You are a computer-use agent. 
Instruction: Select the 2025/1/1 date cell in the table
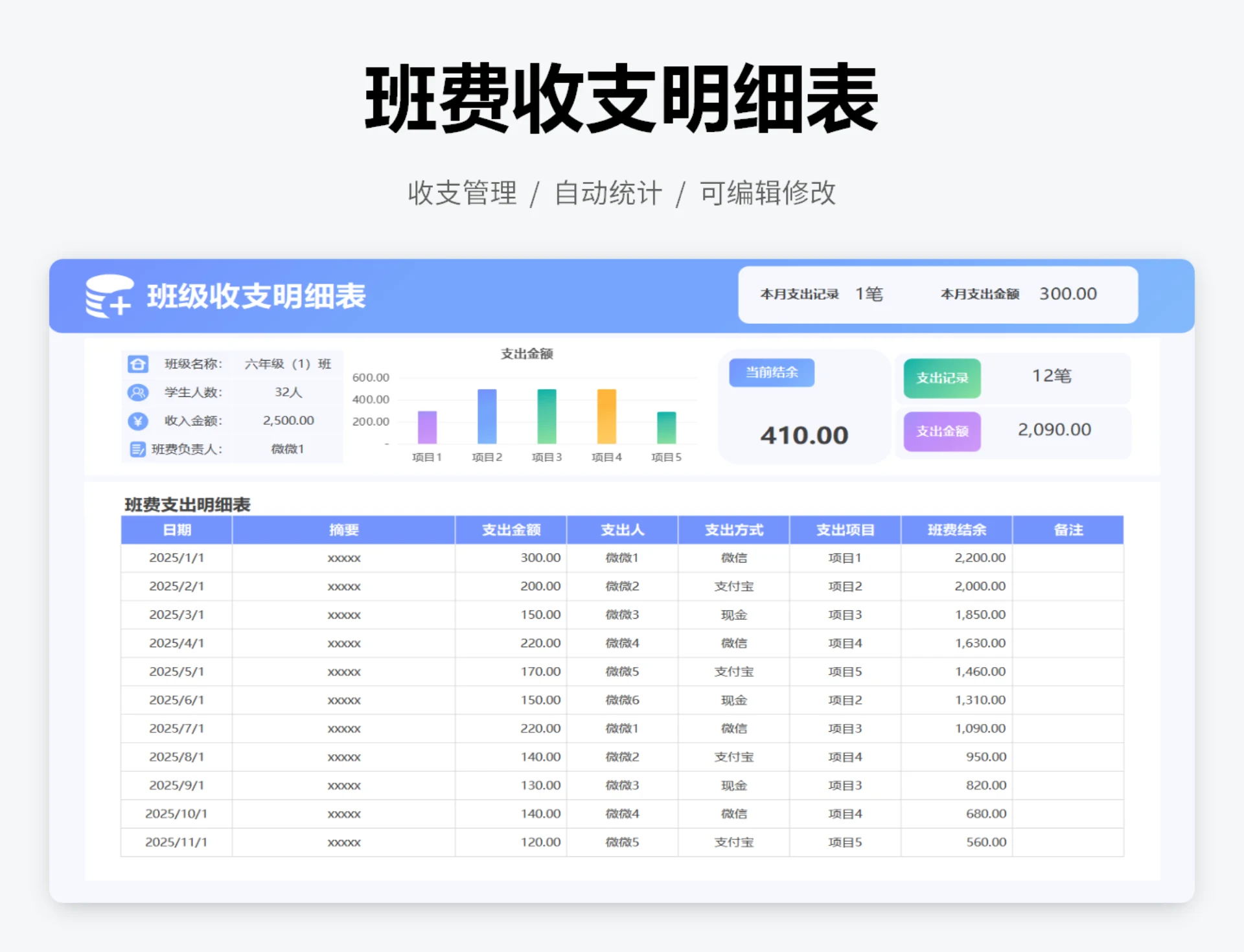176,558
